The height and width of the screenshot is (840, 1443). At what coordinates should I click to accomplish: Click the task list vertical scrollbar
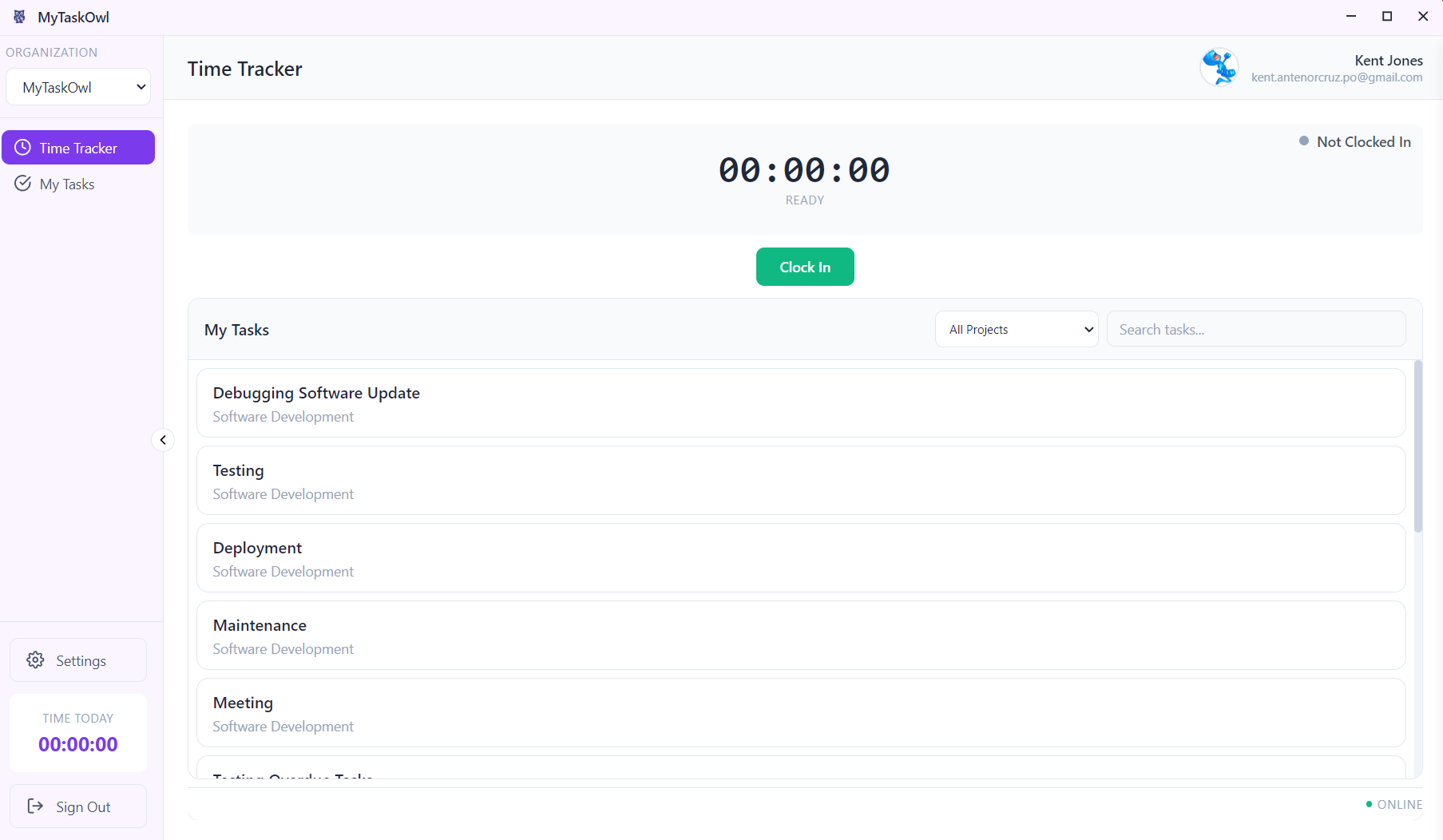point(1418,446)
